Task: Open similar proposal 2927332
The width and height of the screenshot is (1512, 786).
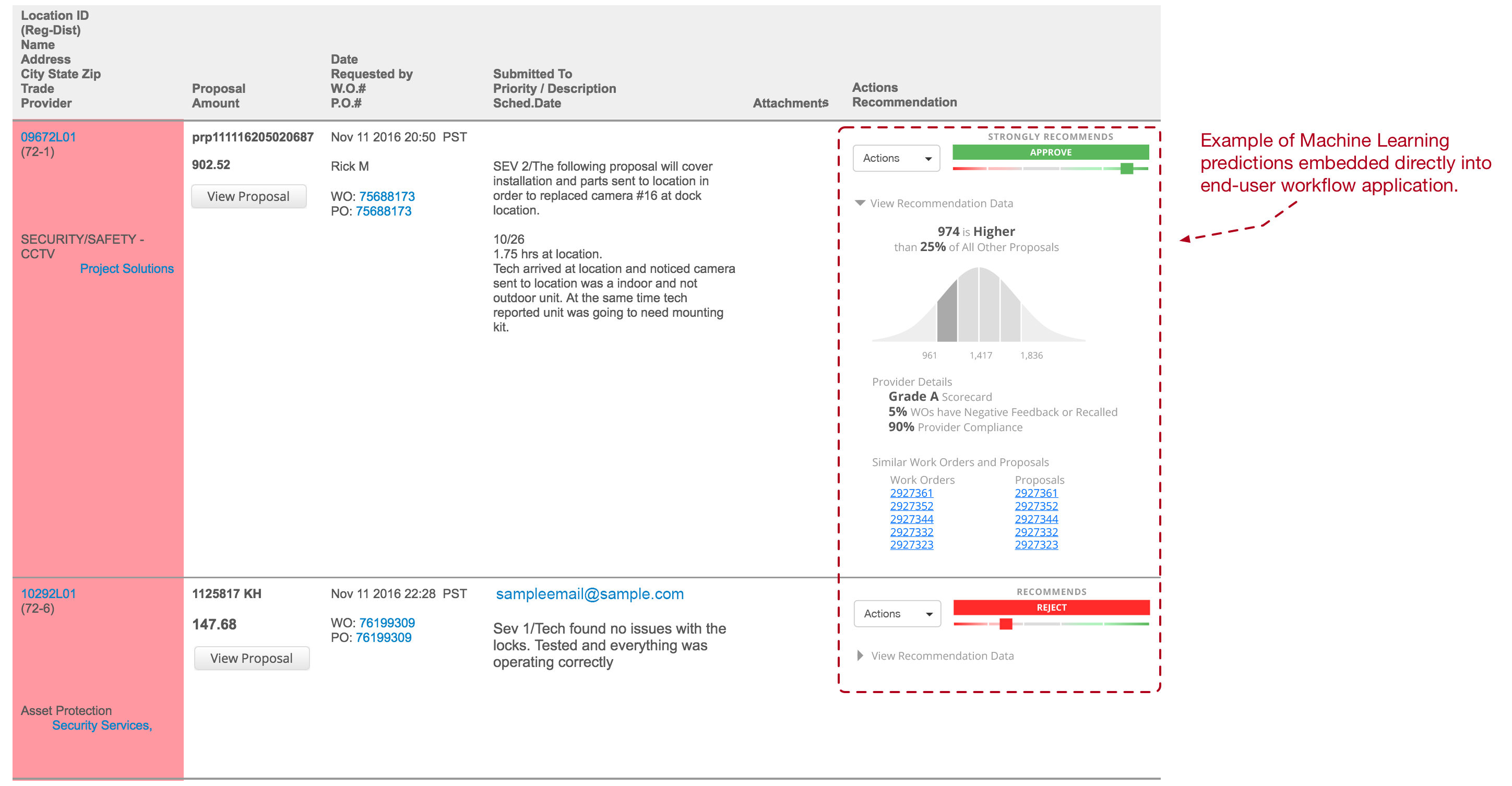Action: click(1036, 532)
